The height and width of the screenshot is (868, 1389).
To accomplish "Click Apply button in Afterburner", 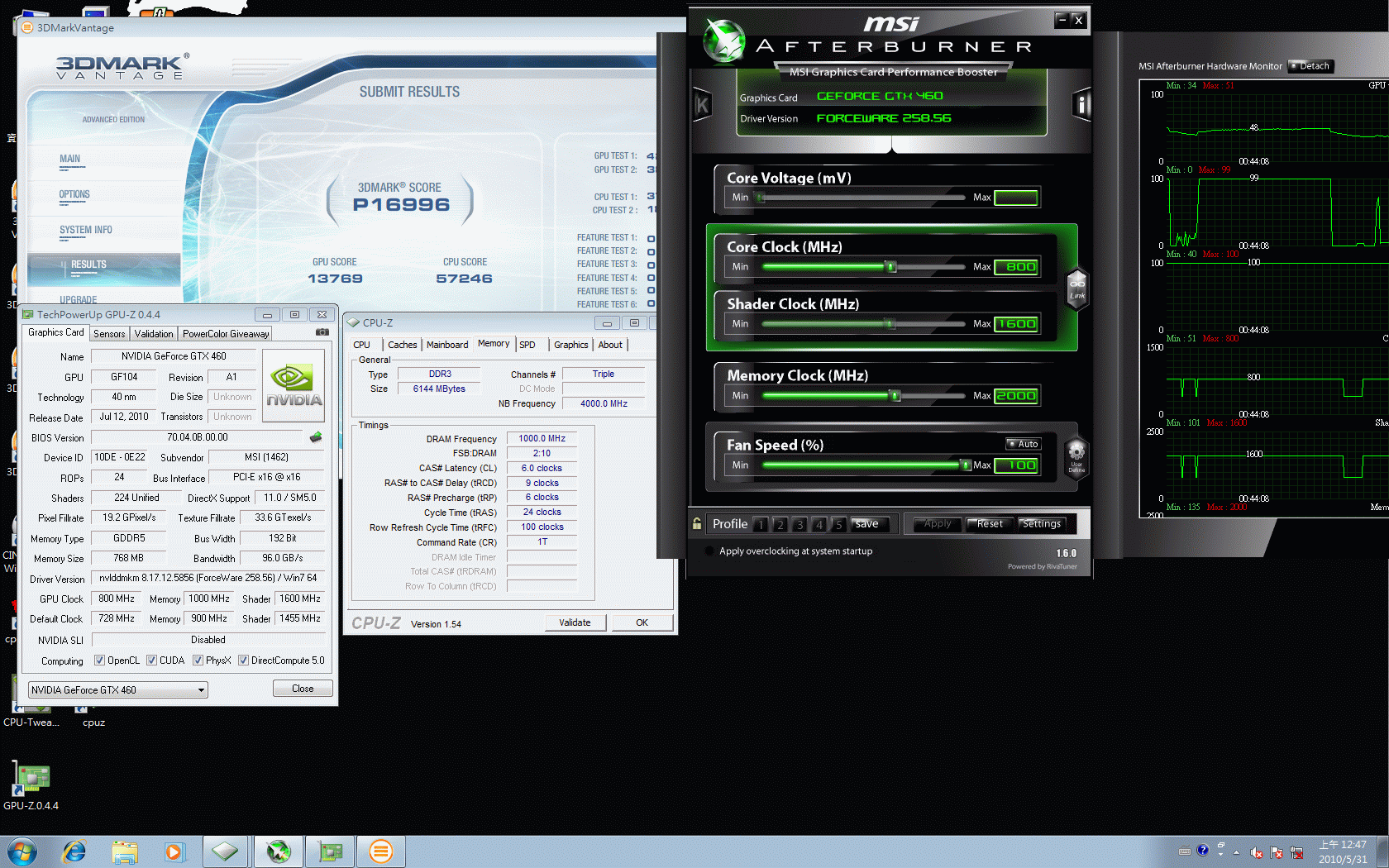I will pos(938,523).
